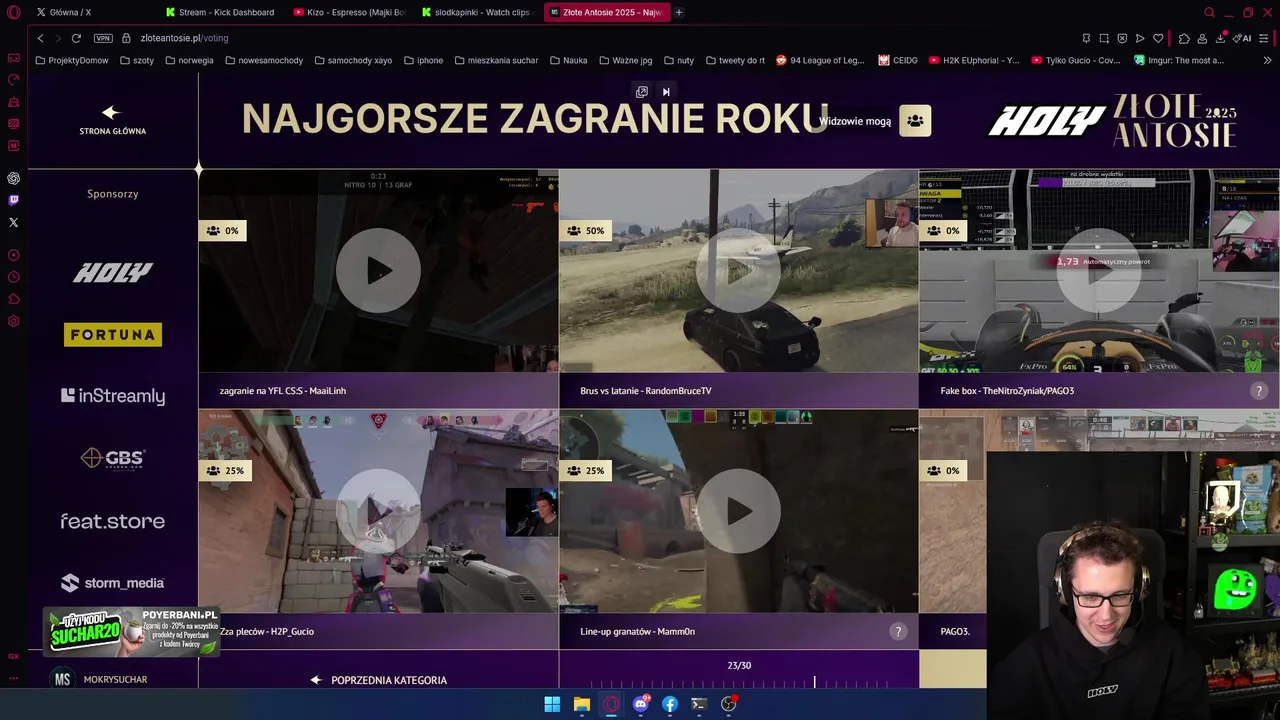
Task: Play the MaailLinh YFL CS:S clip
Action: (x=378, y=271)
